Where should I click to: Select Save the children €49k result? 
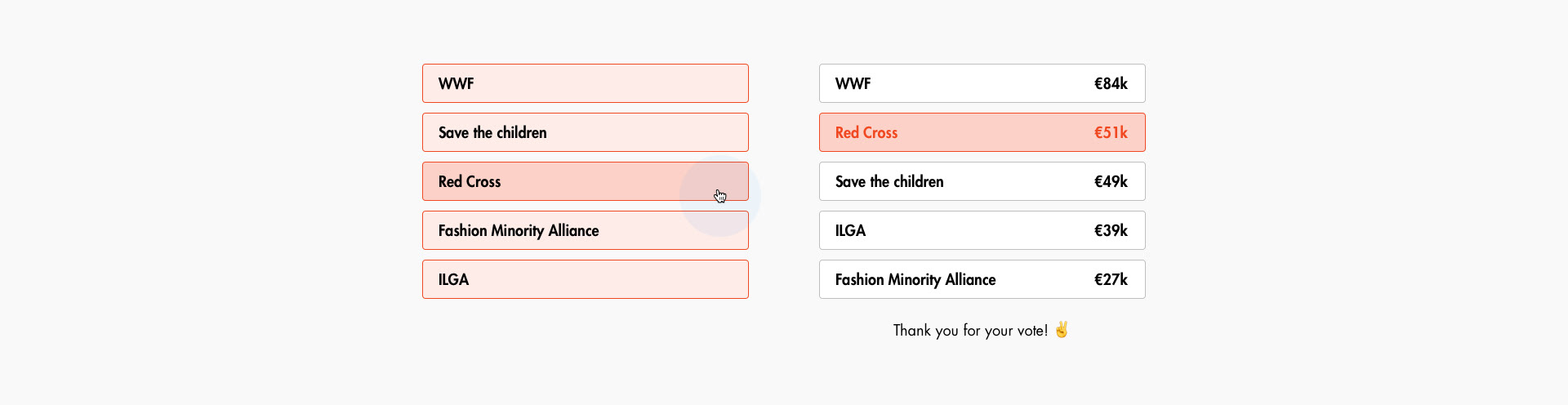click(x=982, y=181)
